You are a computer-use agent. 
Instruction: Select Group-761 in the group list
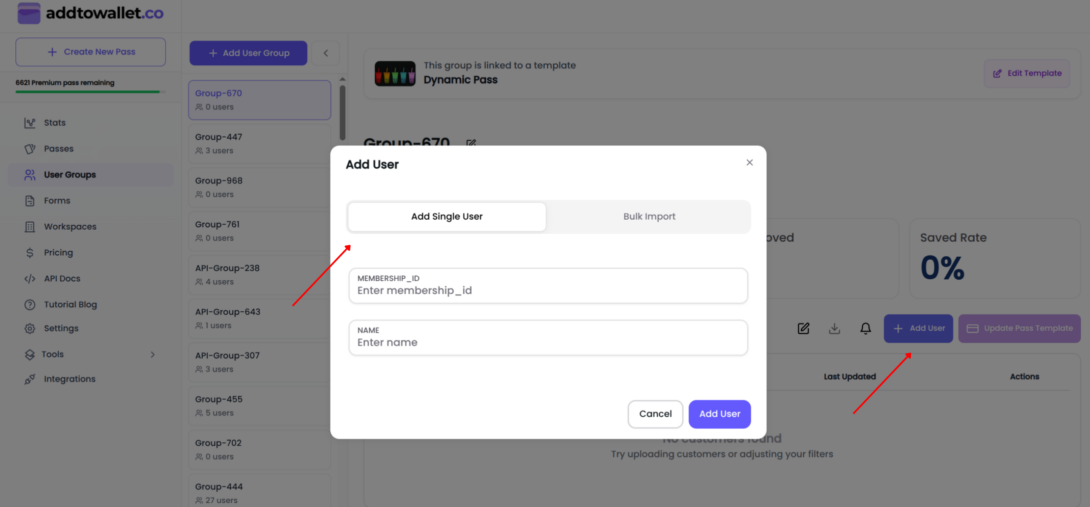coord(259,231)
